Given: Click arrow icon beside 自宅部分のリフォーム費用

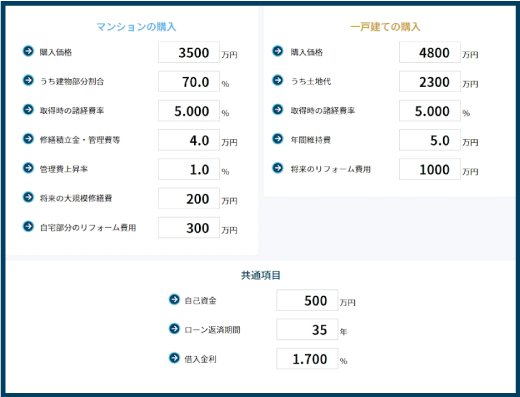Looking at the screenshot, I should (28, 226).
